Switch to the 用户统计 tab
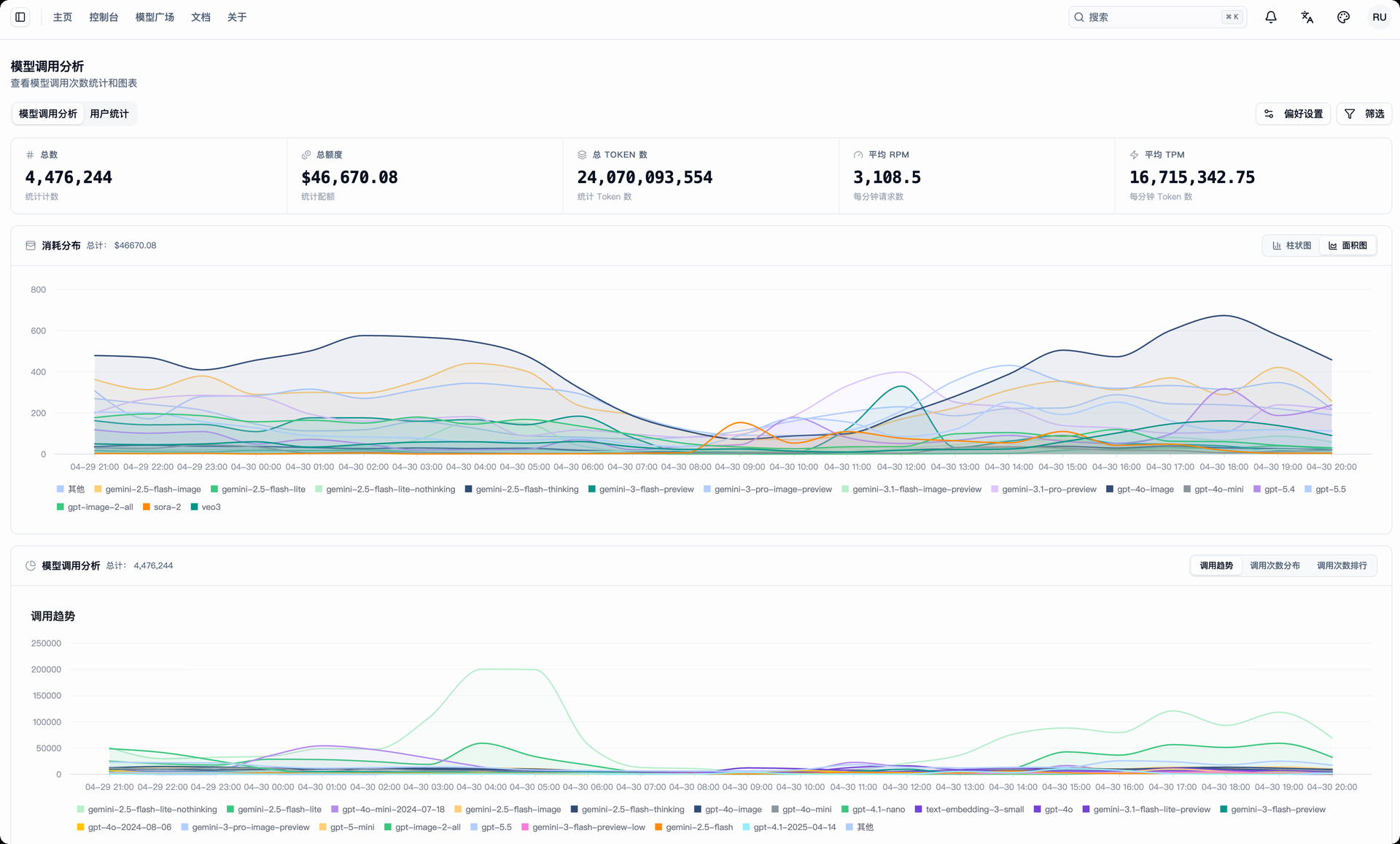The height and width of the screenshot is (844, 1400). coord(109,114)
